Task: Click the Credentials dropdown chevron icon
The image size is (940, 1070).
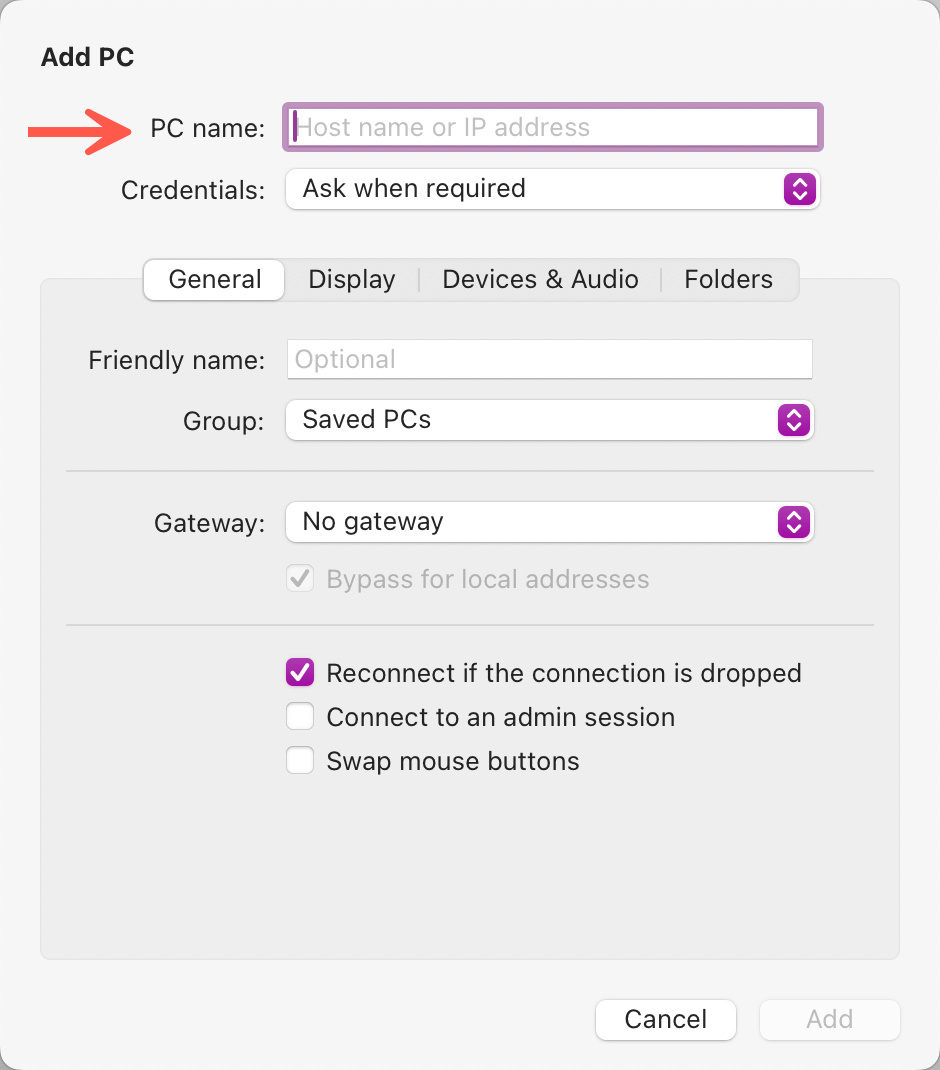Action: (799, 189)
